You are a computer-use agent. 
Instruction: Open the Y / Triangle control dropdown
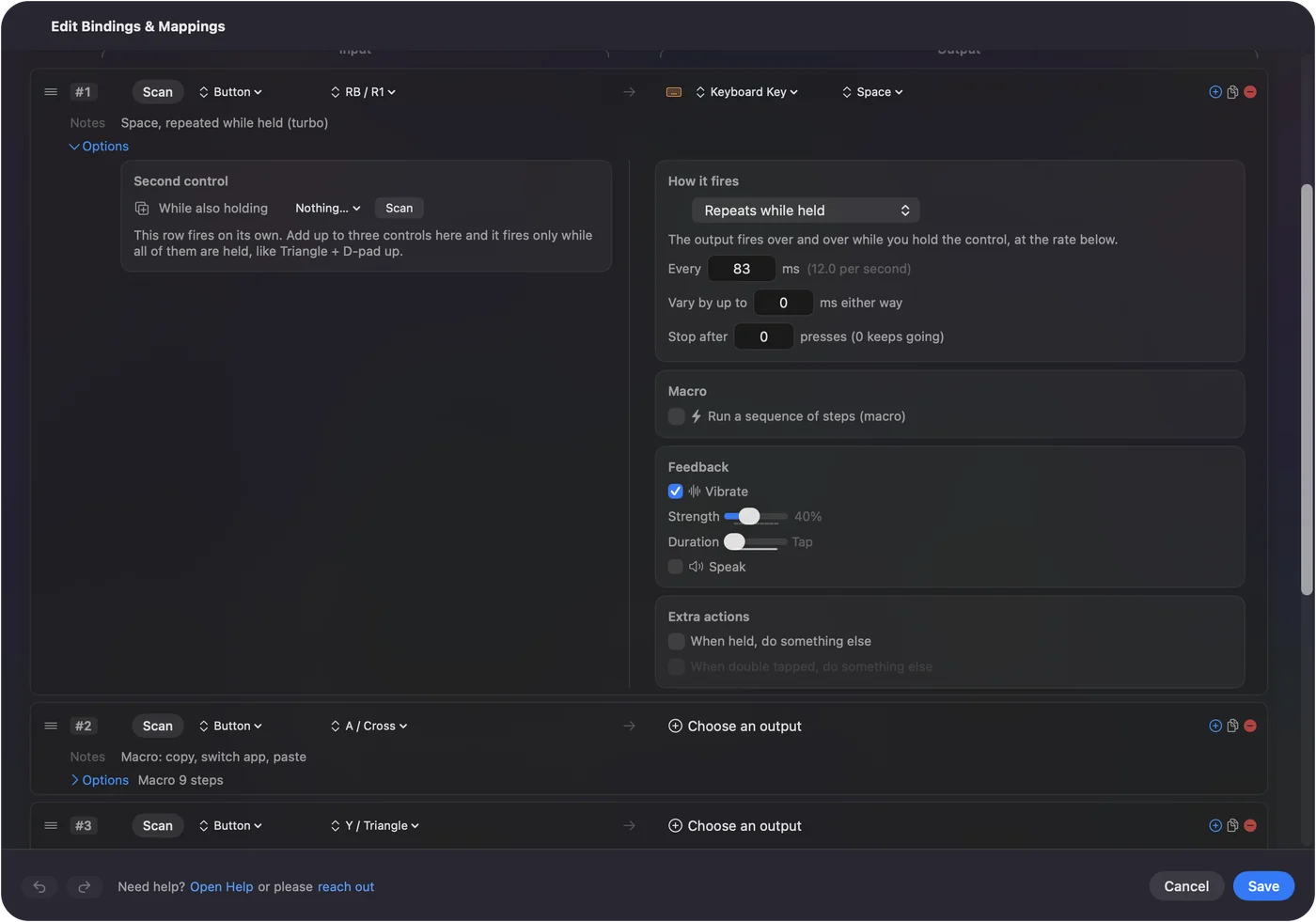click(x=374, y=825)
